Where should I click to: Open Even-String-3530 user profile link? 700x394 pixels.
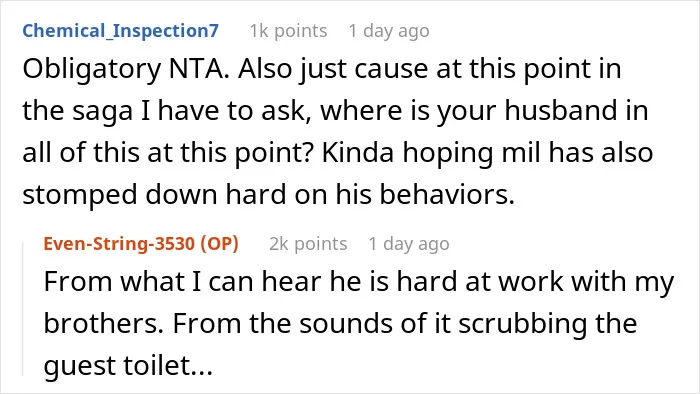pyautogui.click(x=119, y=244)
